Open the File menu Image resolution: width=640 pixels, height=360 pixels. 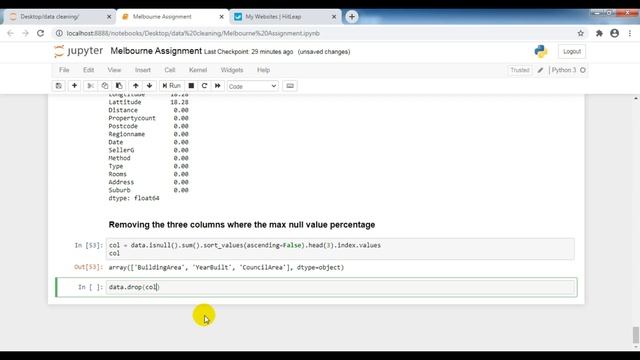(x=64, y=70)
